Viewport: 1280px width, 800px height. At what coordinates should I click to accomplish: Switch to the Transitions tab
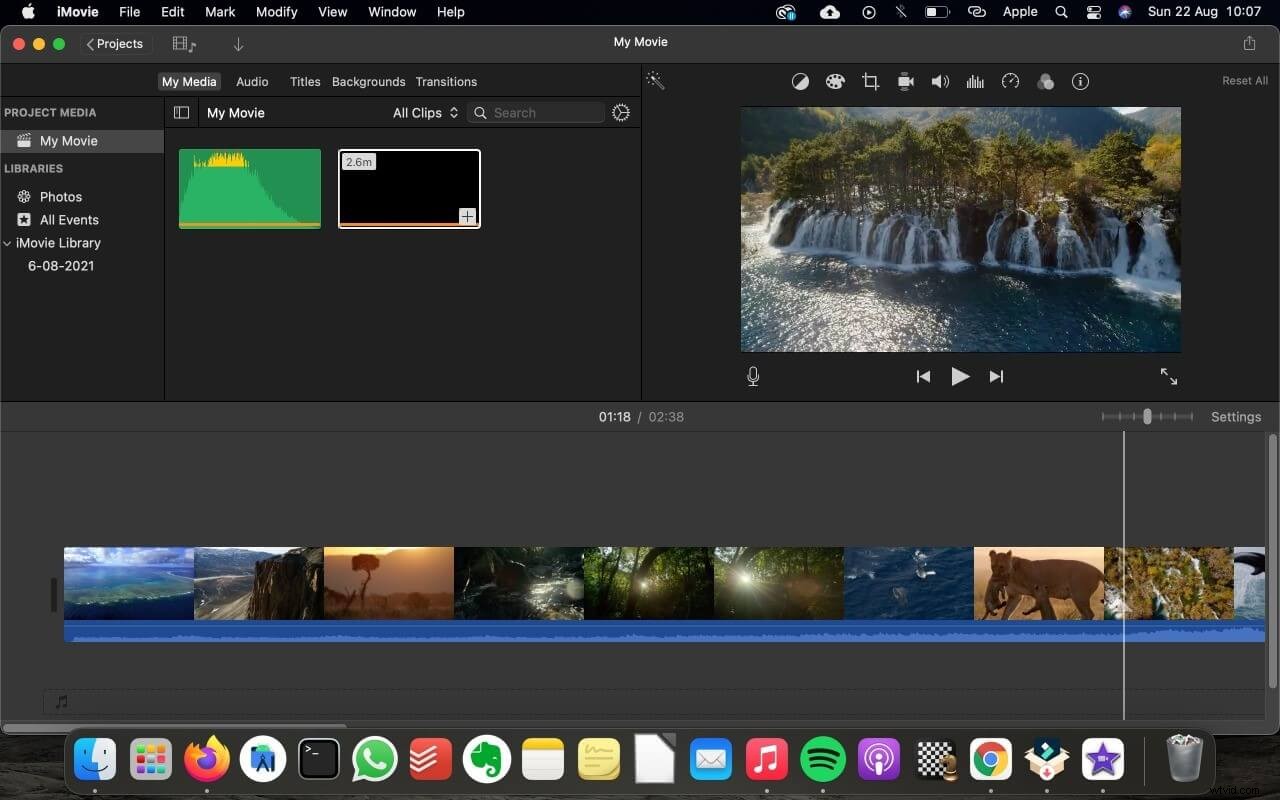point(446,81)
